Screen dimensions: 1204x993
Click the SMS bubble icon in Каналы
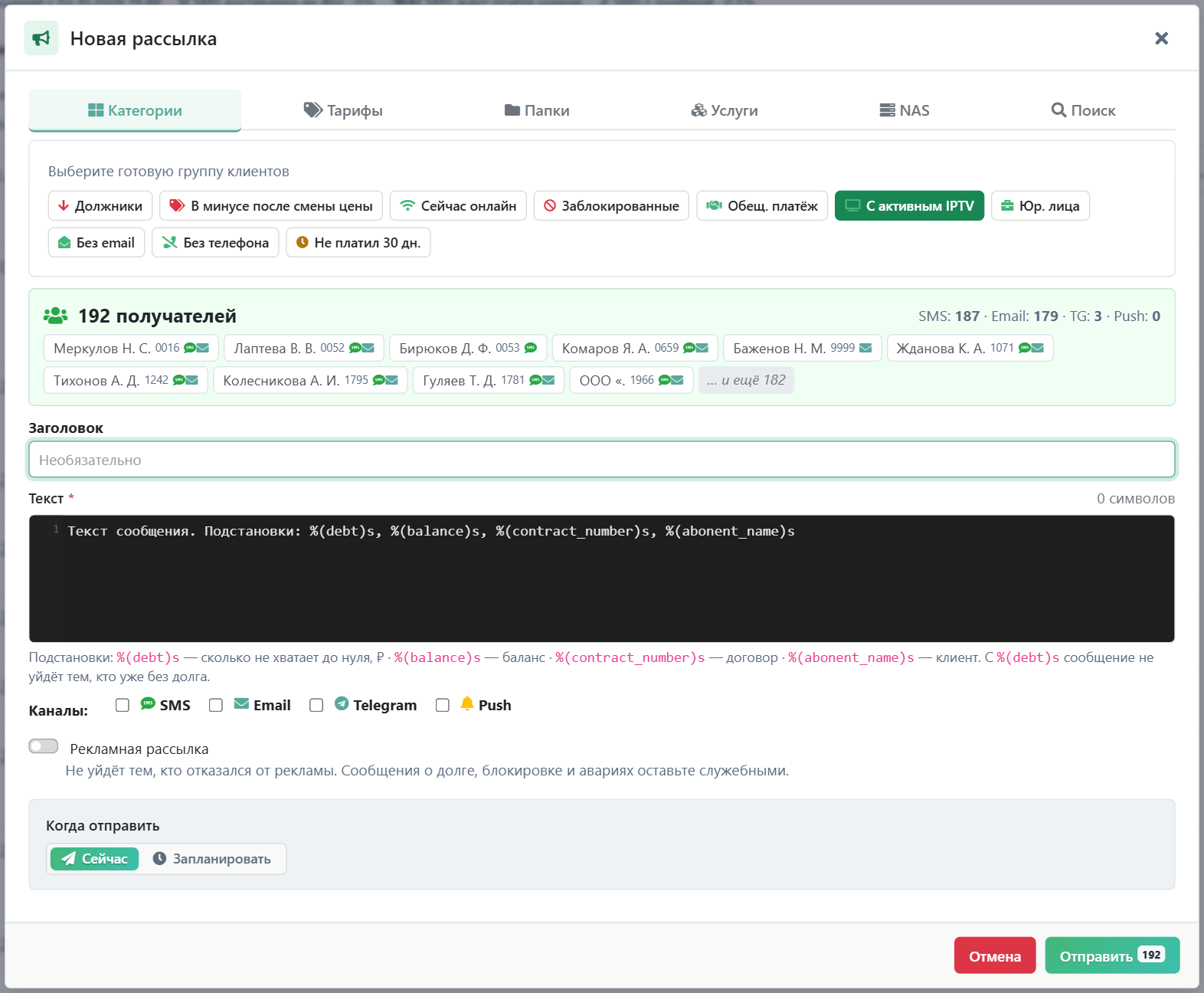pos(148,703)
